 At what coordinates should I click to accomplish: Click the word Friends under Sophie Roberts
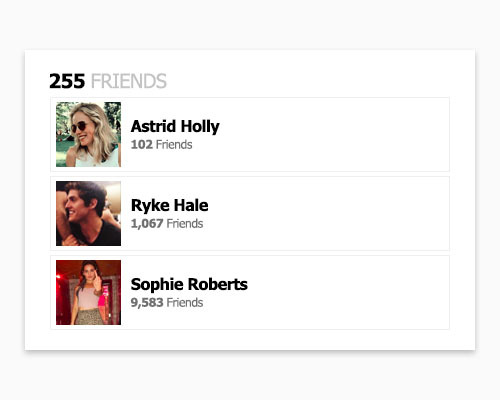pyautogui.click(x=185, y=303)
